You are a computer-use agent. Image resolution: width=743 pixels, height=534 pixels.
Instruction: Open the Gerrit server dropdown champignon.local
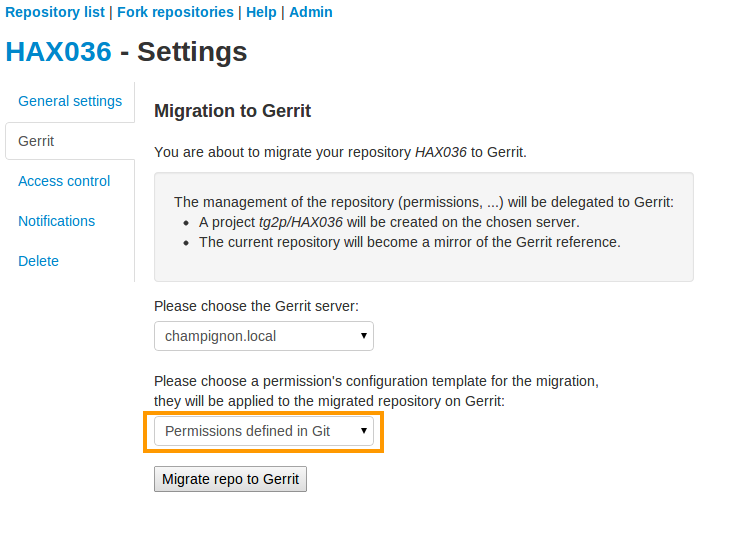tap(263, 336)
